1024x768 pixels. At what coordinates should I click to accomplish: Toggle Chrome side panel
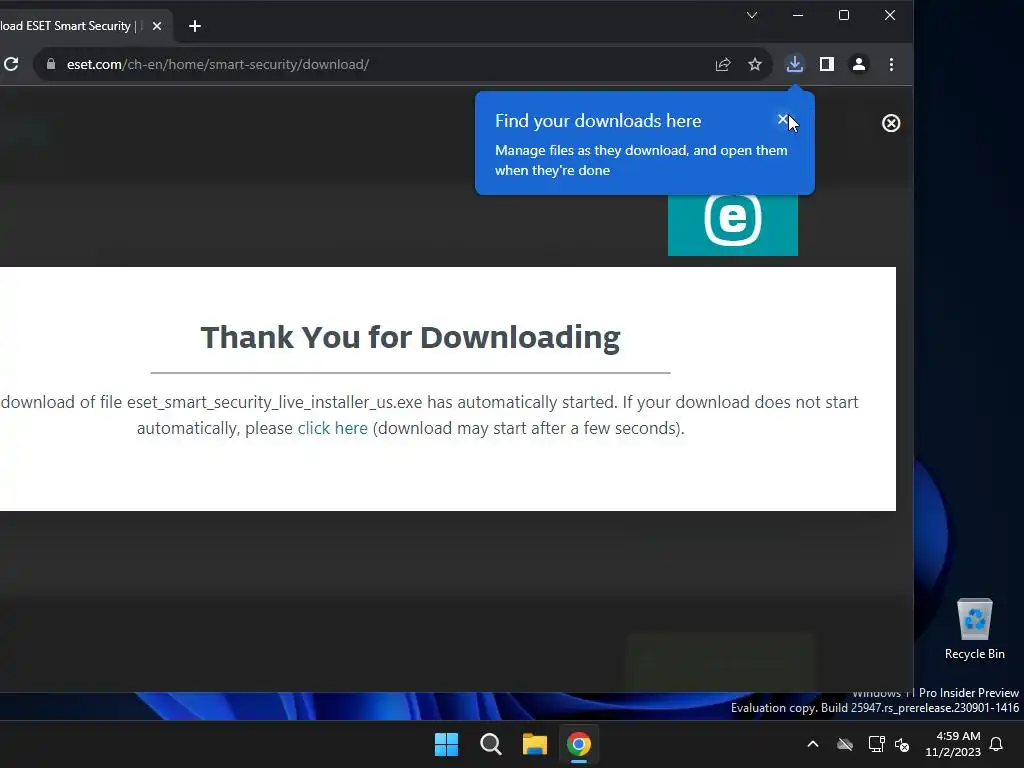point(827,64)
